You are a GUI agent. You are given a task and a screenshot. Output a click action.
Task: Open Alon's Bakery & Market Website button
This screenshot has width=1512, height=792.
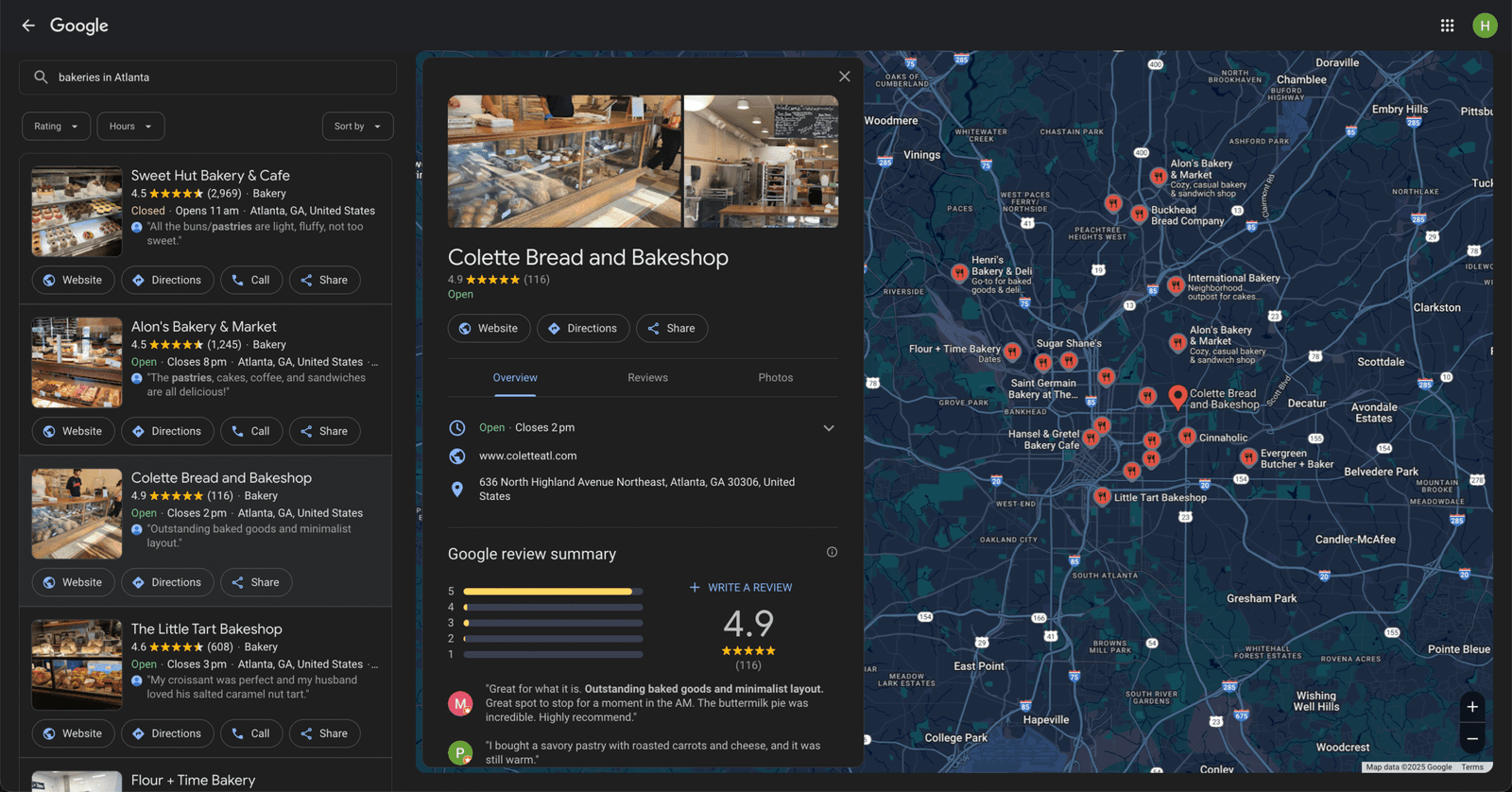tap(74, 432)
